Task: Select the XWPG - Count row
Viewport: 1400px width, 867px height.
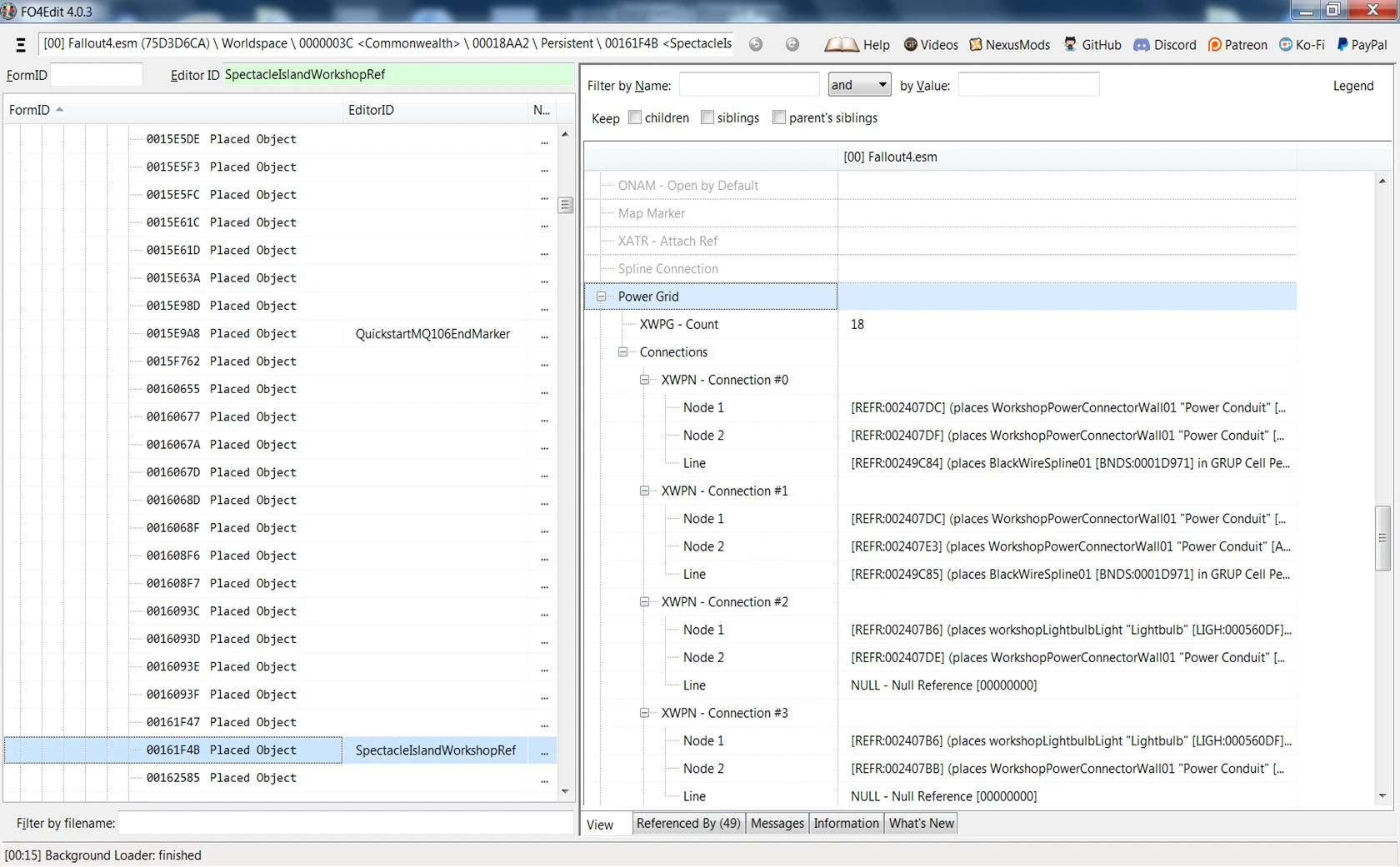Action: [941, 325]
